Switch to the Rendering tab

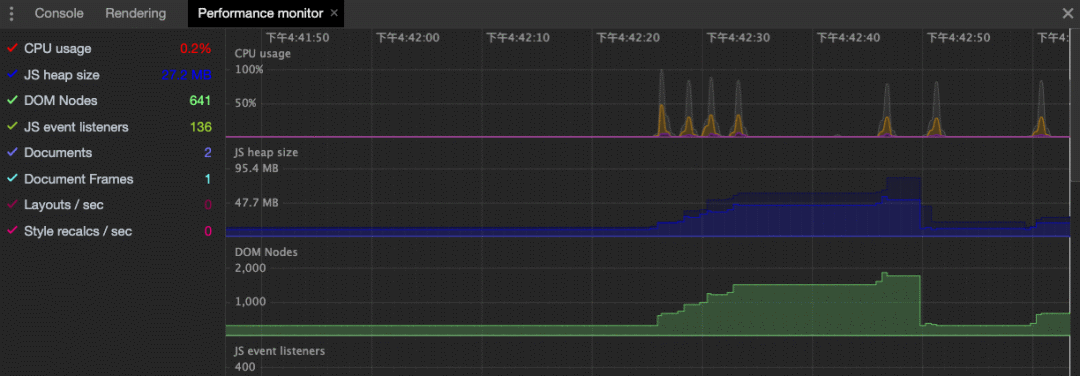click(x=136, y=13)
